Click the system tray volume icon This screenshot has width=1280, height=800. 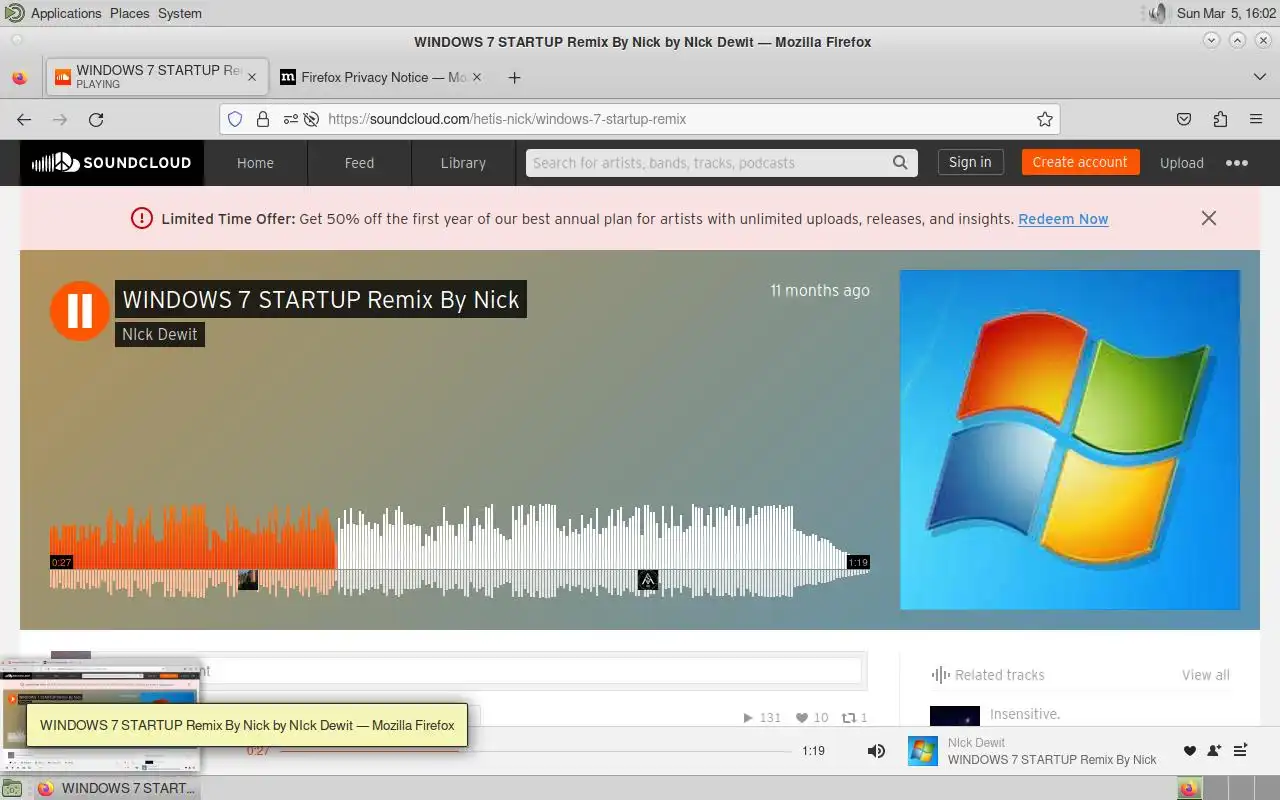coord(1157,13)
